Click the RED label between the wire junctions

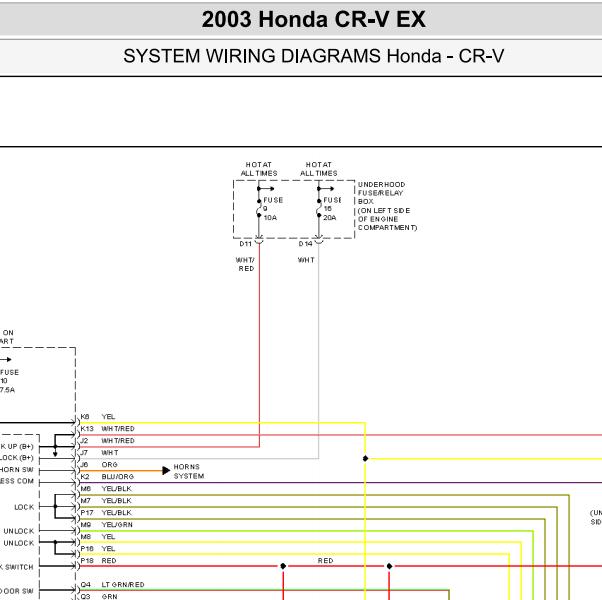point(326,560)
